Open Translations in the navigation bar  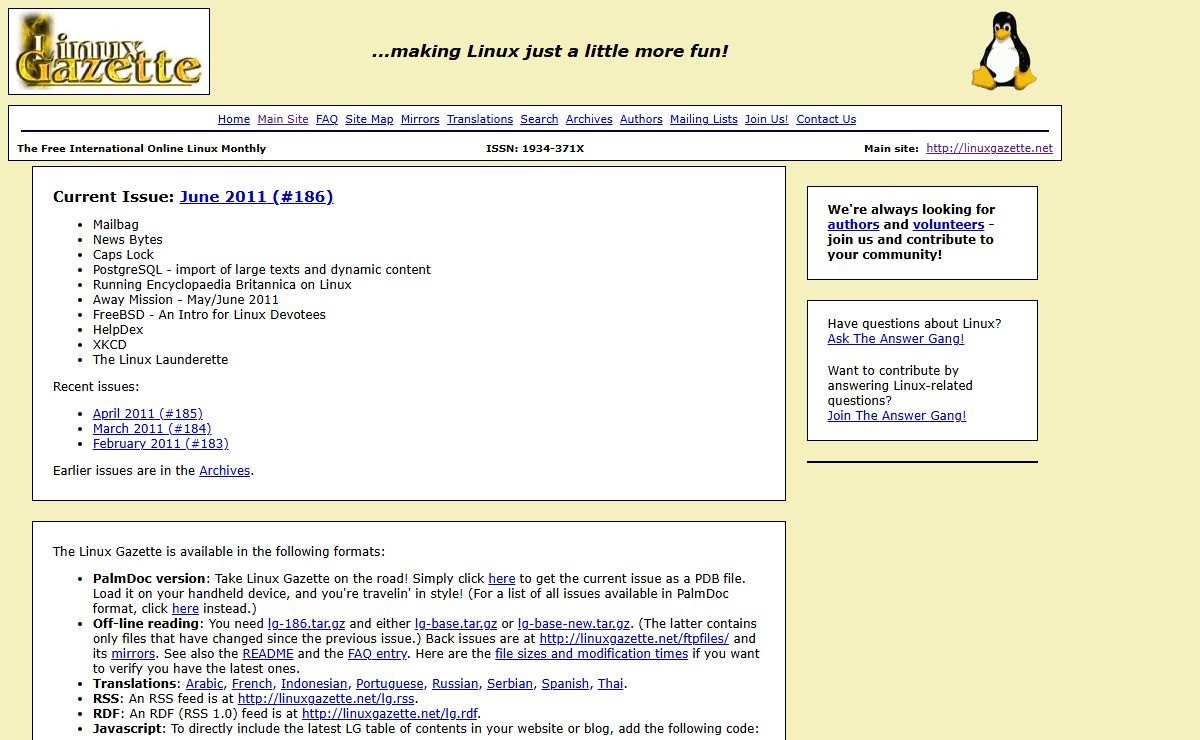coord(480,119)
